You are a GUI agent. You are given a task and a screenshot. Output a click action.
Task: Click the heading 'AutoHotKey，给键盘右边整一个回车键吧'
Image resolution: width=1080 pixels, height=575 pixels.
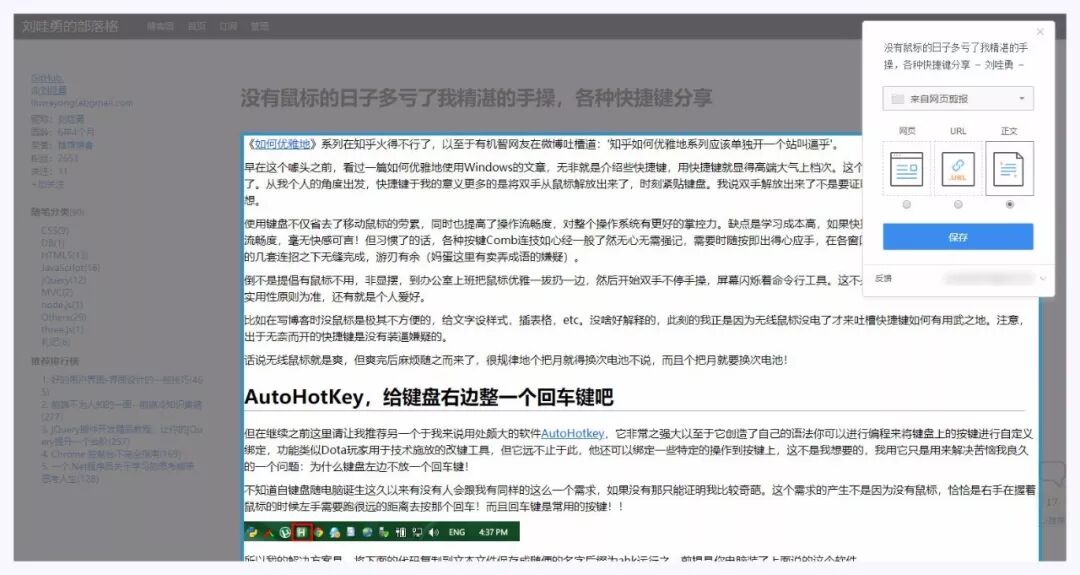pyautogui.click(x=428, y=397)
